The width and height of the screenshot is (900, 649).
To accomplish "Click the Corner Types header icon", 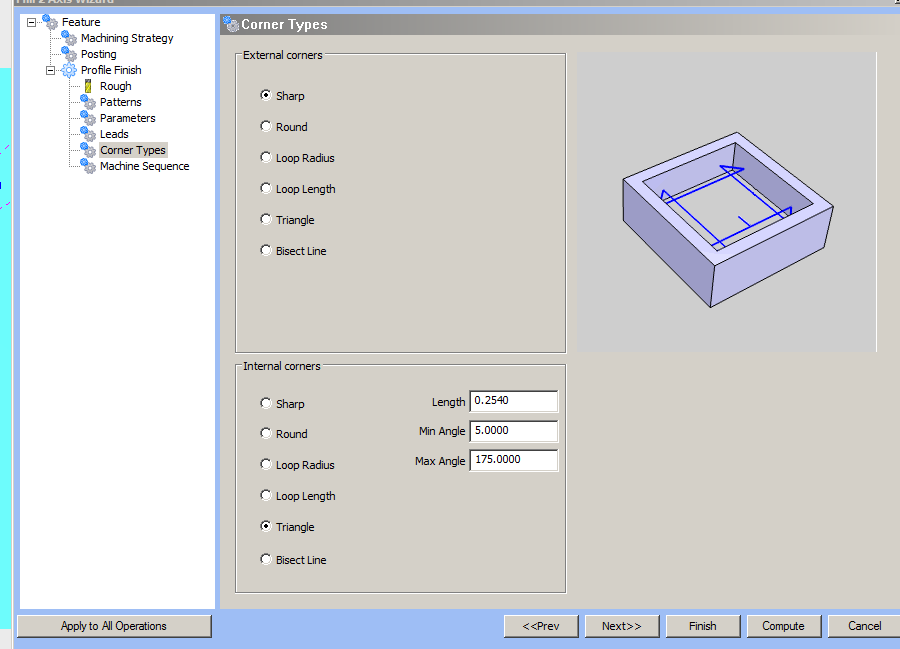I will pos(235,24).
